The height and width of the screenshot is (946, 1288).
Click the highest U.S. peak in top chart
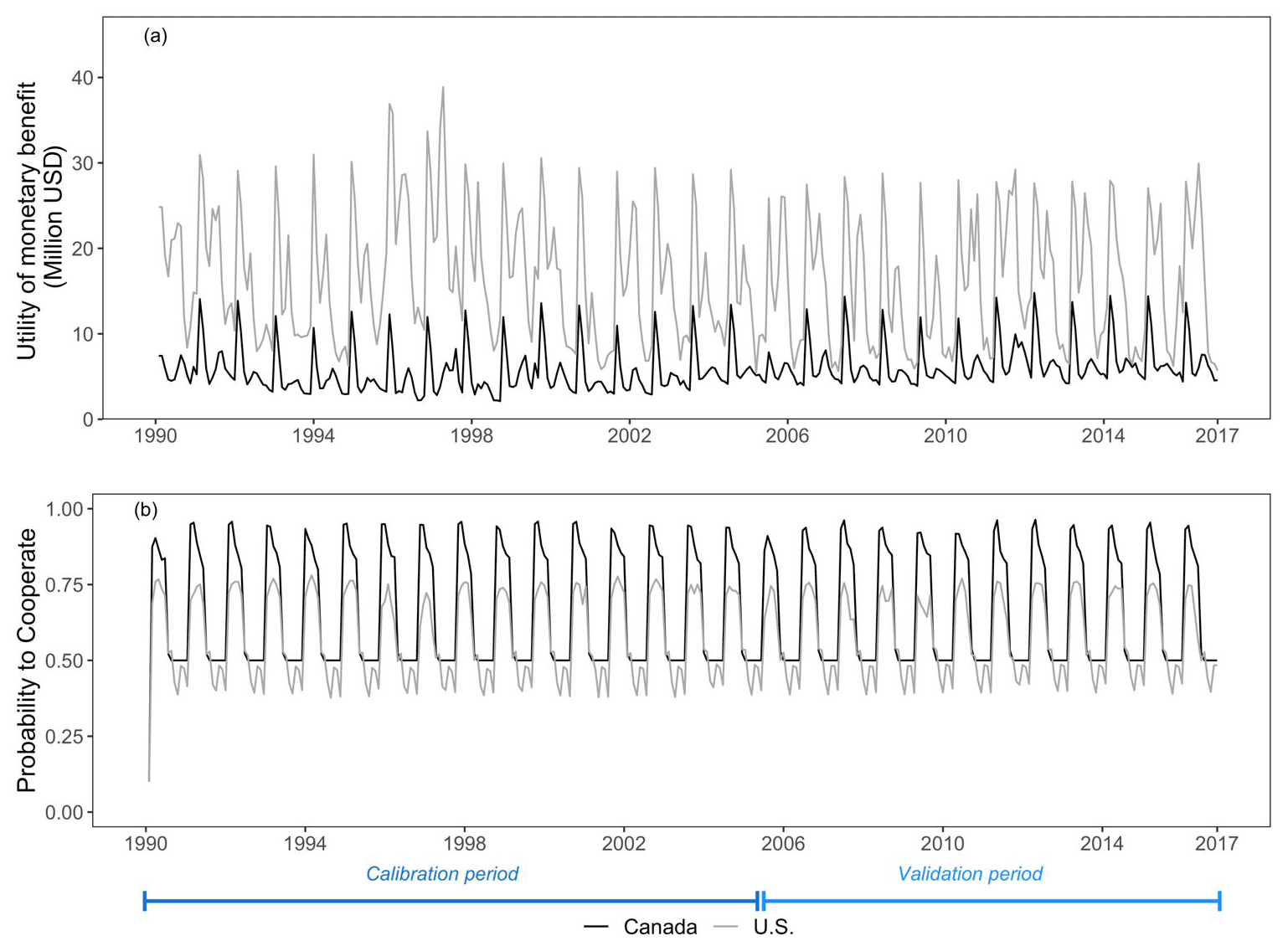[443, 87]
